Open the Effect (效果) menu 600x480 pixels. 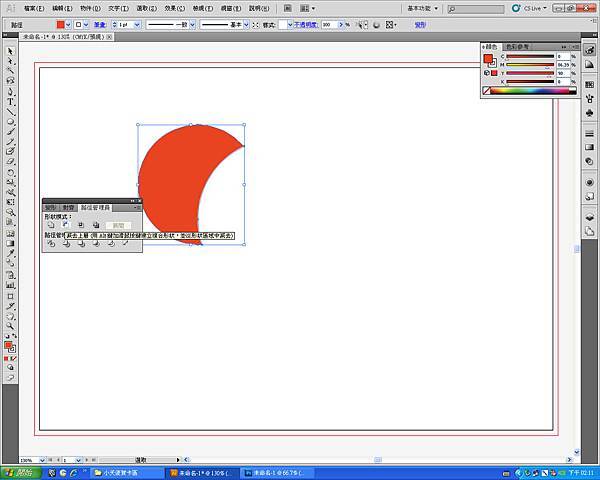click(x=175, y=8)
